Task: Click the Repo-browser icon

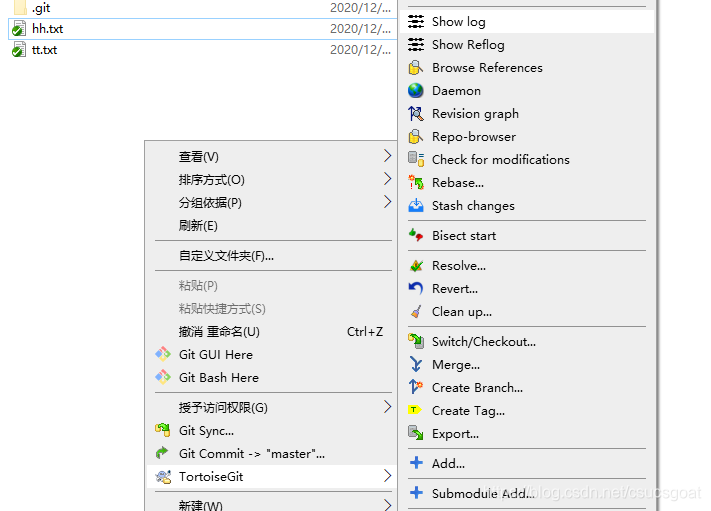Action: pos(416,136)
